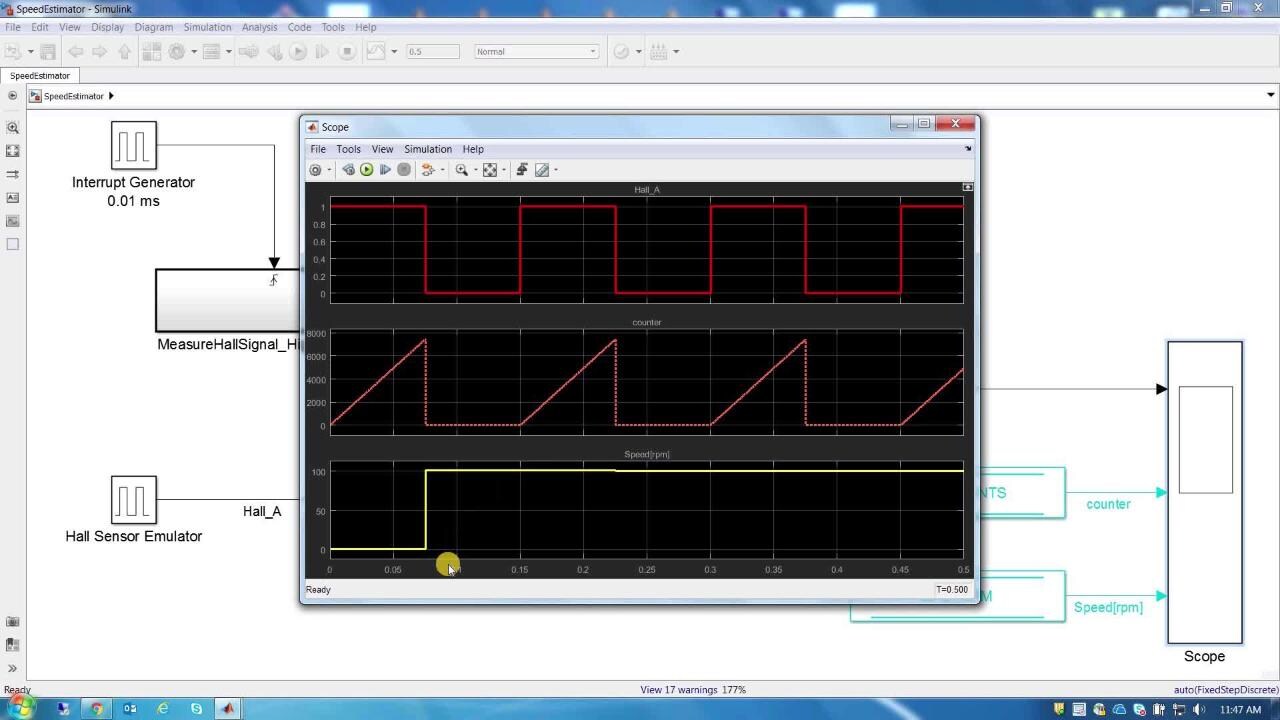Maximize the Hall_A axes in Scope
This screenshot has width=1280, height=720.
(967, 187)
